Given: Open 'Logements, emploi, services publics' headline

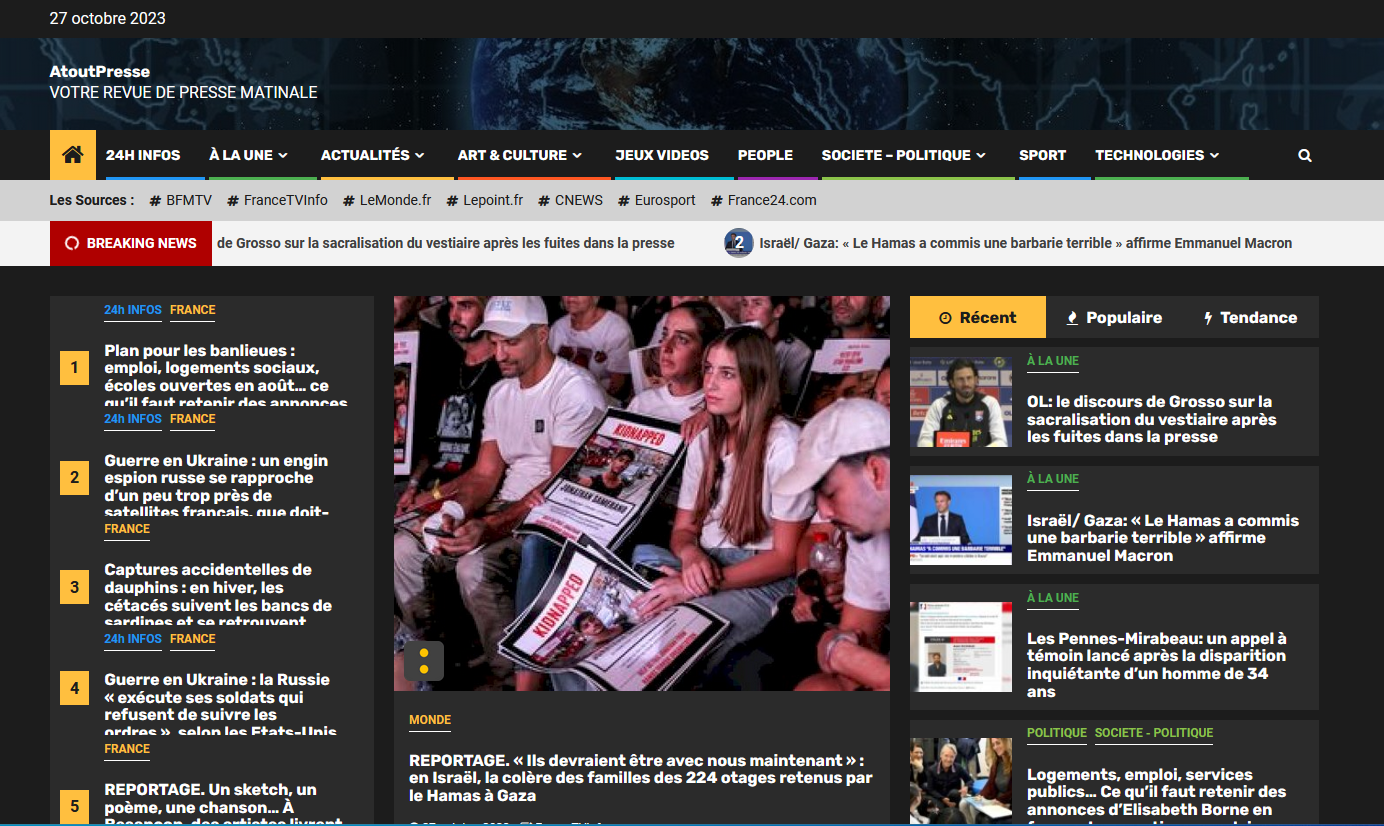Looking at the screenshot, I should click(x=1157, y=797).
